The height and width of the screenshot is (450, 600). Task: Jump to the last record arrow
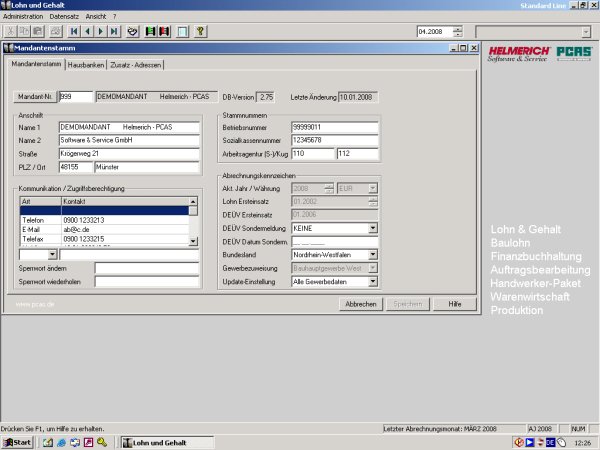114,31
